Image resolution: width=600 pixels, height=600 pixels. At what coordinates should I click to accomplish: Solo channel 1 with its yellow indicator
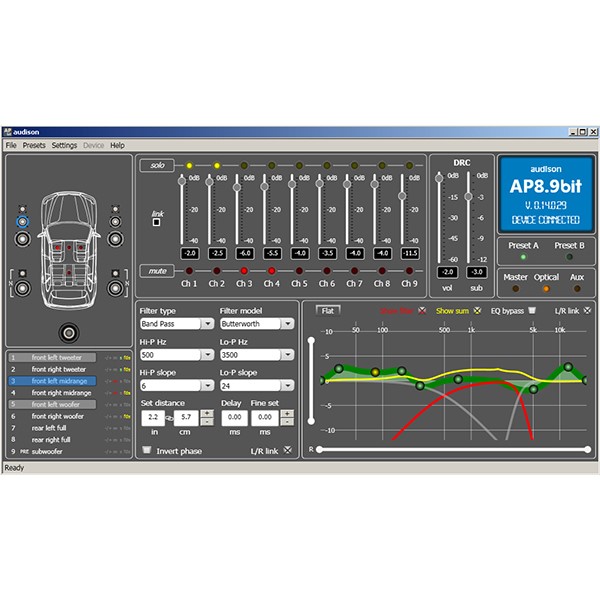[190, 165]
